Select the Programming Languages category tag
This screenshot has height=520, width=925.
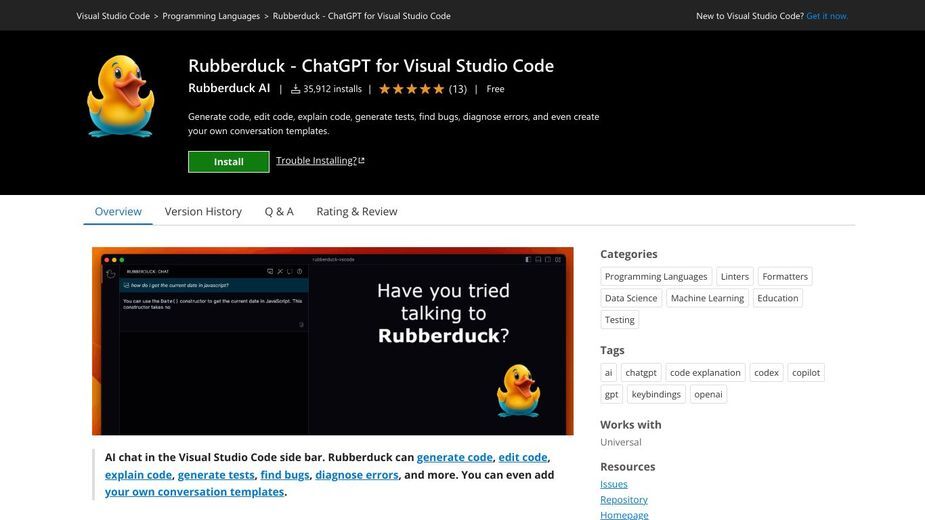656,276
